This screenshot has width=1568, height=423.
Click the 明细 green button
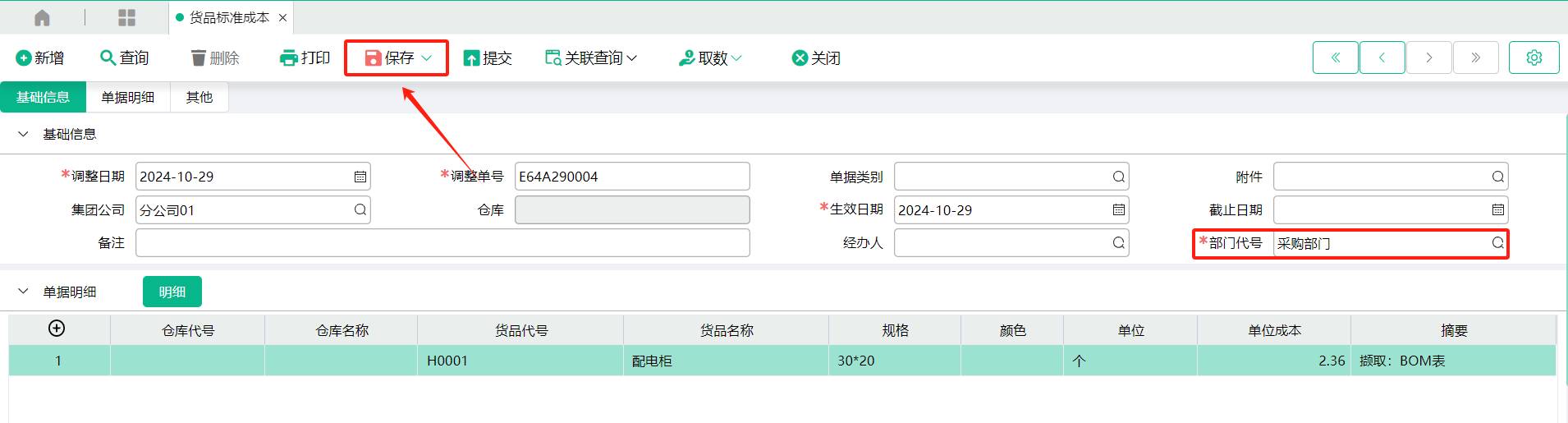[x=172, y=292]
